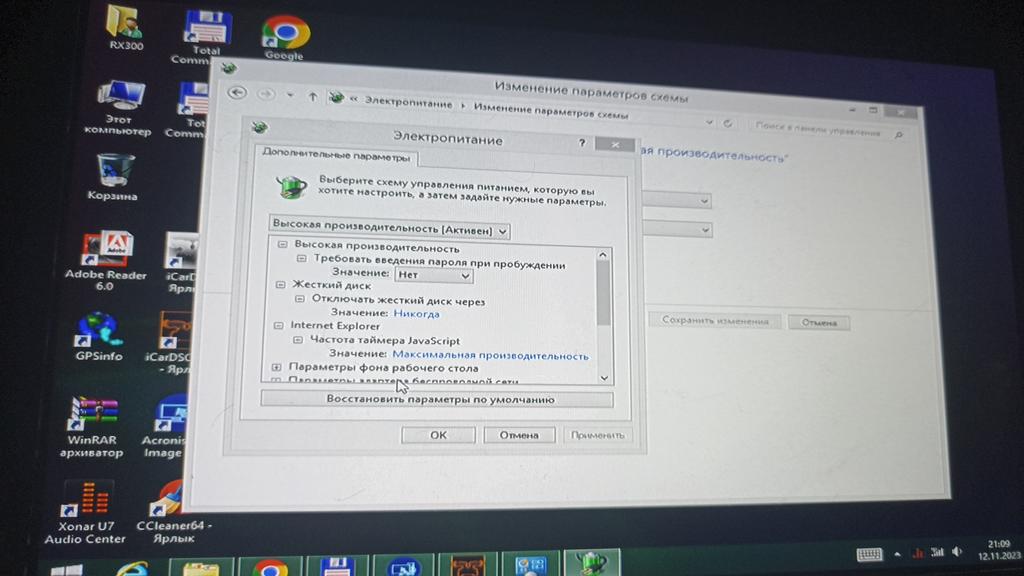Expand the address bar history dropdown
This screenshot has width=1024, height=576.
tap(709, 122)
